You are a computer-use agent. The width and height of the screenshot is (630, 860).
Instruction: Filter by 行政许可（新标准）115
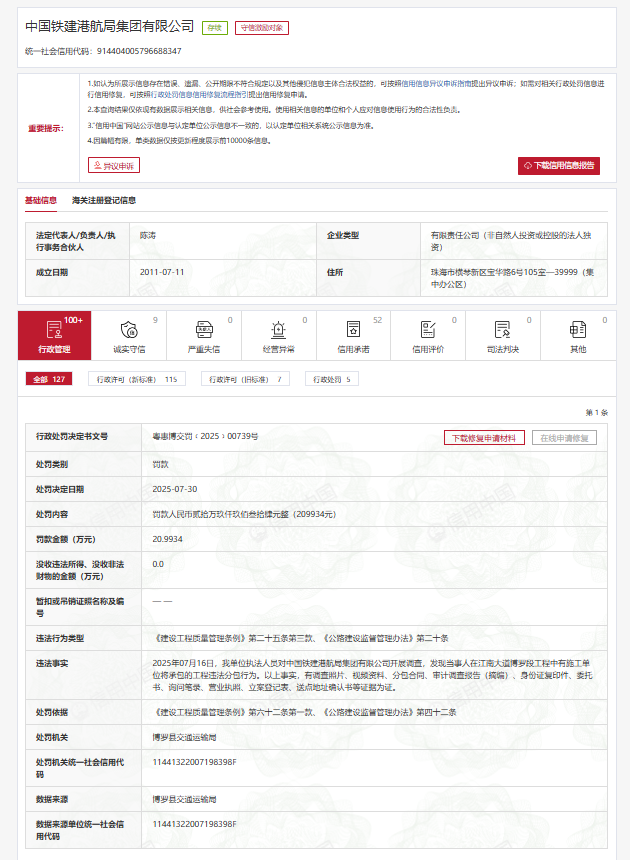[137, 379]
